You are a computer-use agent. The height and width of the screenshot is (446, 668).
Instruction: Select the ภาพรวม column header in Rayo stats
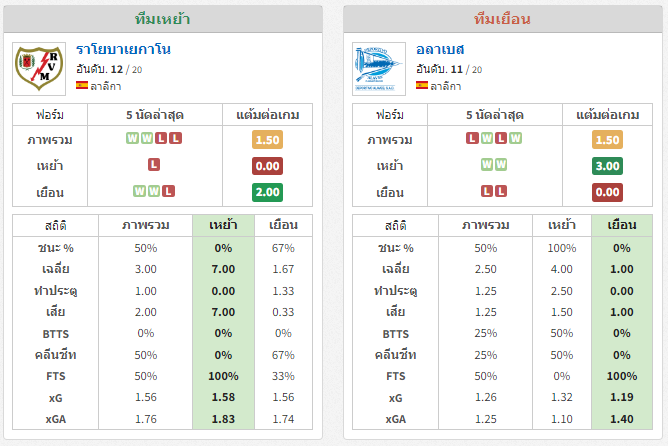click(x=145, y=225)
